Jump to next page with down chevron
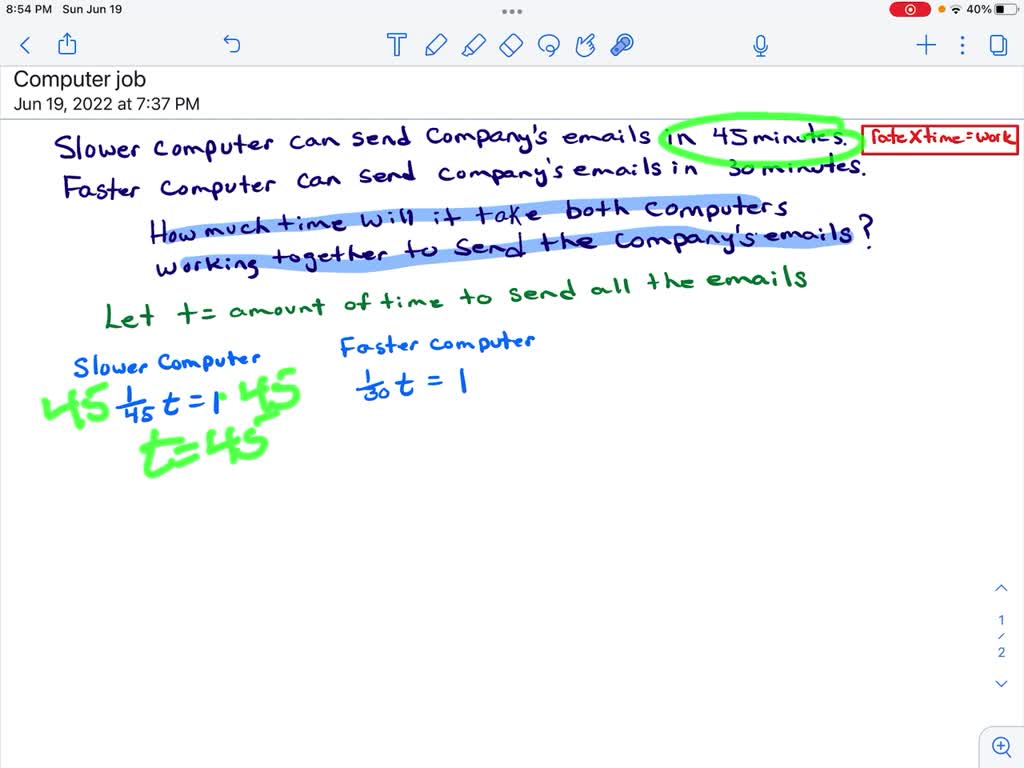This screenshot has height=768, width=1024. tap(1001, 683)
